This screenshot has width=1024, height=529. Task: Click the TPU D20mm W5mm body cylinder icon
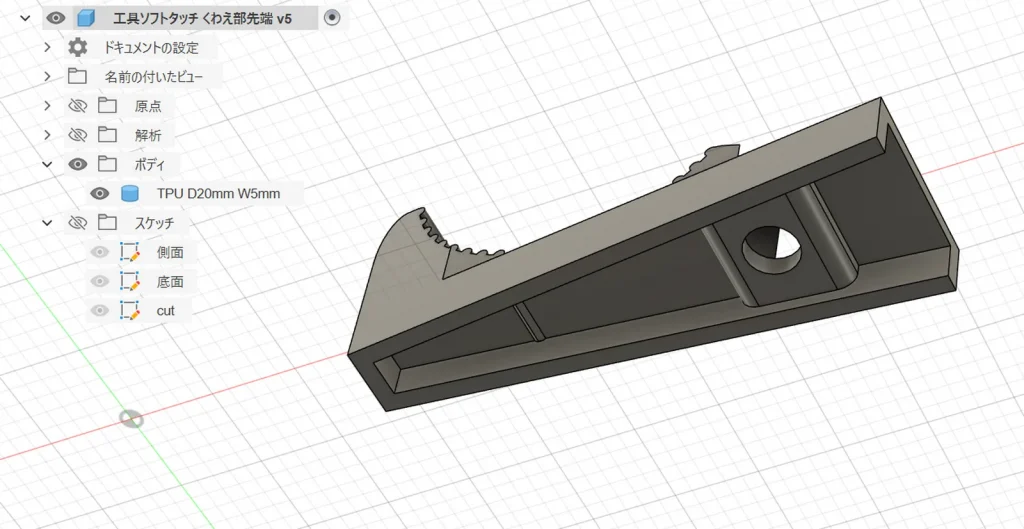(129, 193)
